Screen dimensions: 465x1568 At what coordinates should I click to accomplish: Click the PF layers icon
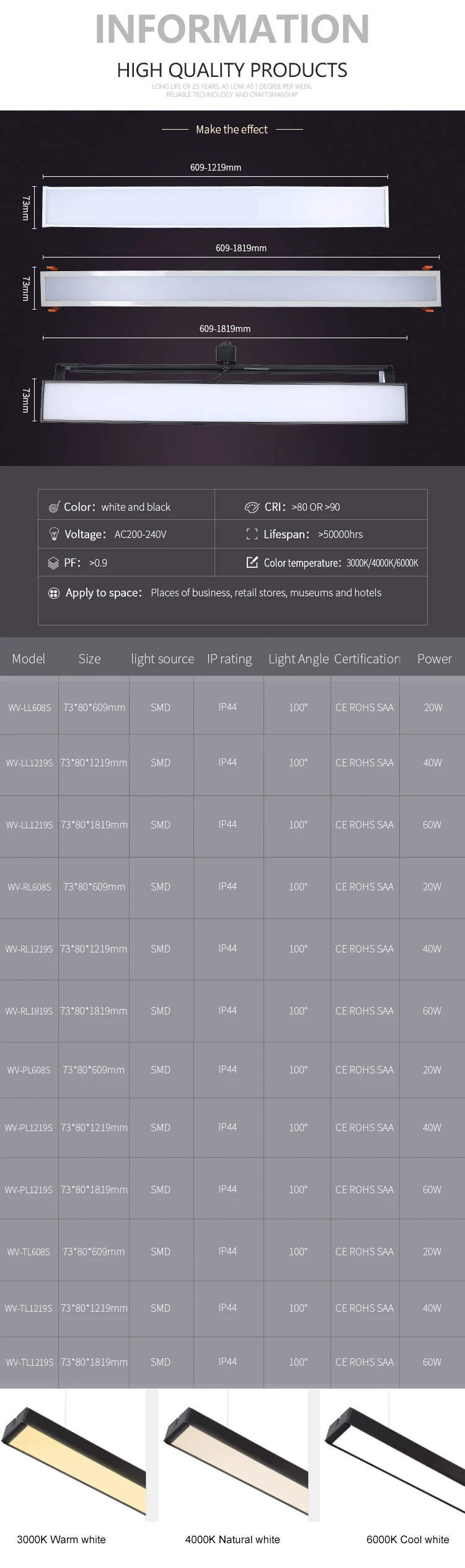[x=53, y=563]
